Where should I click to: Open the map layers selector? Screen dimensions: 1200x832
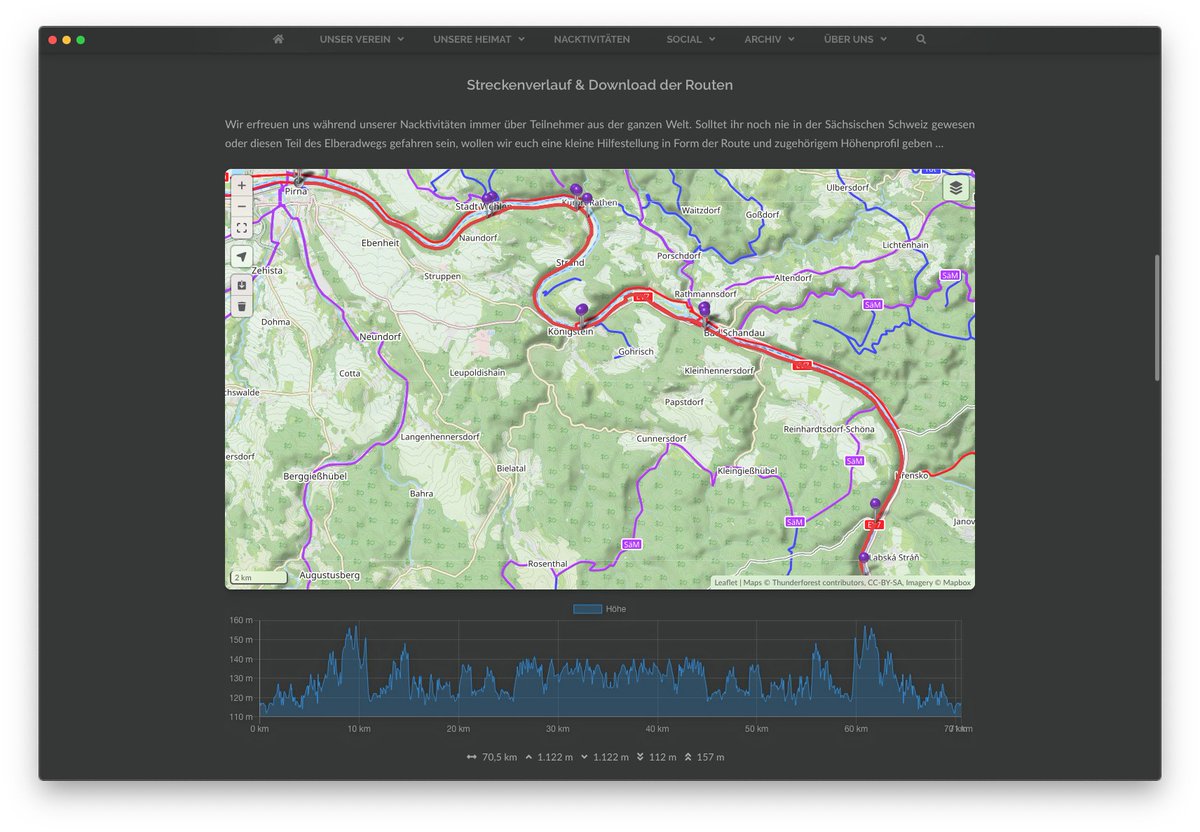[956, 188]
